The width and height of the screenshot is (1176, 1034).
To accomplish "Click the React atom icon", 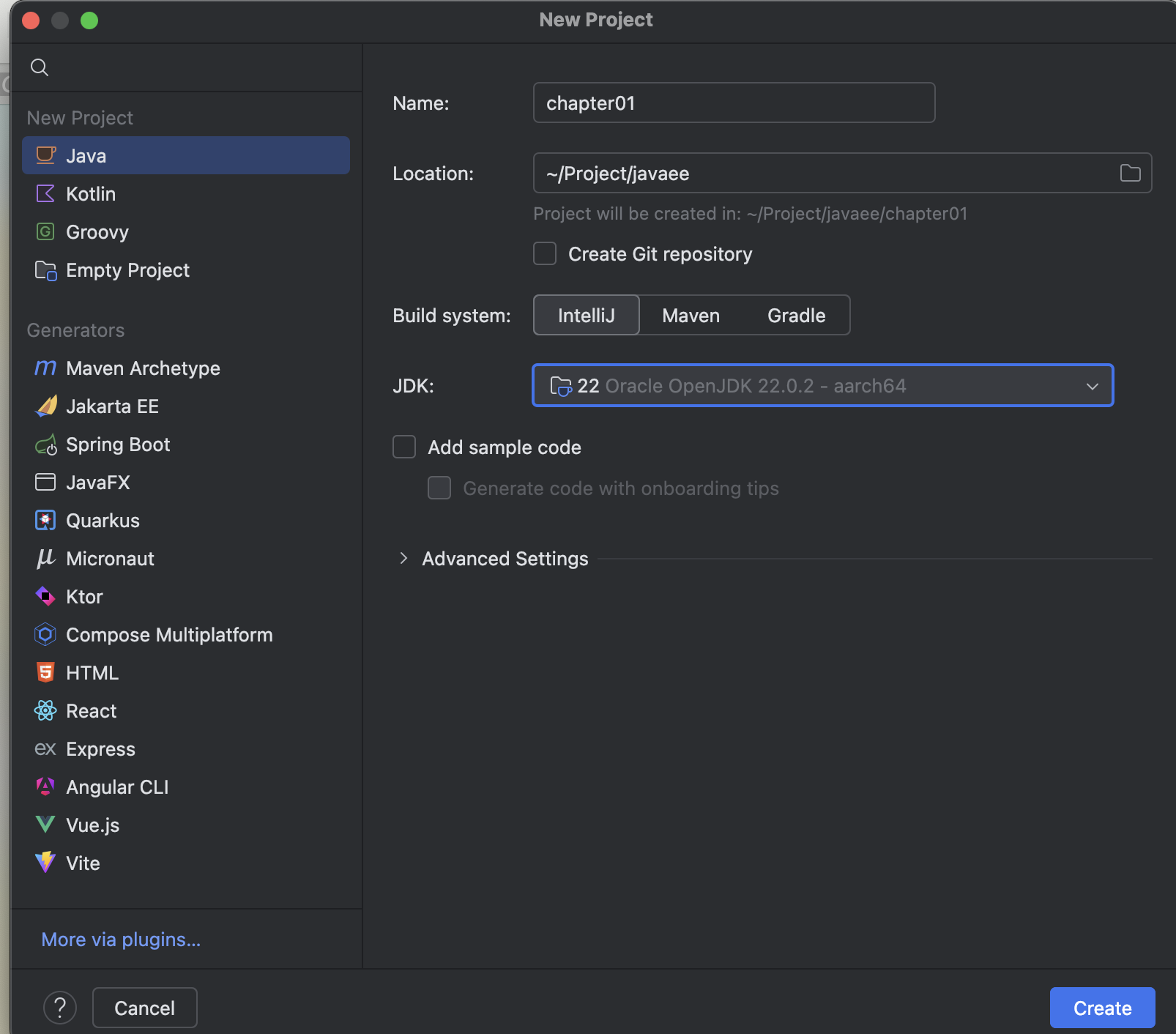I will [45, 710].
